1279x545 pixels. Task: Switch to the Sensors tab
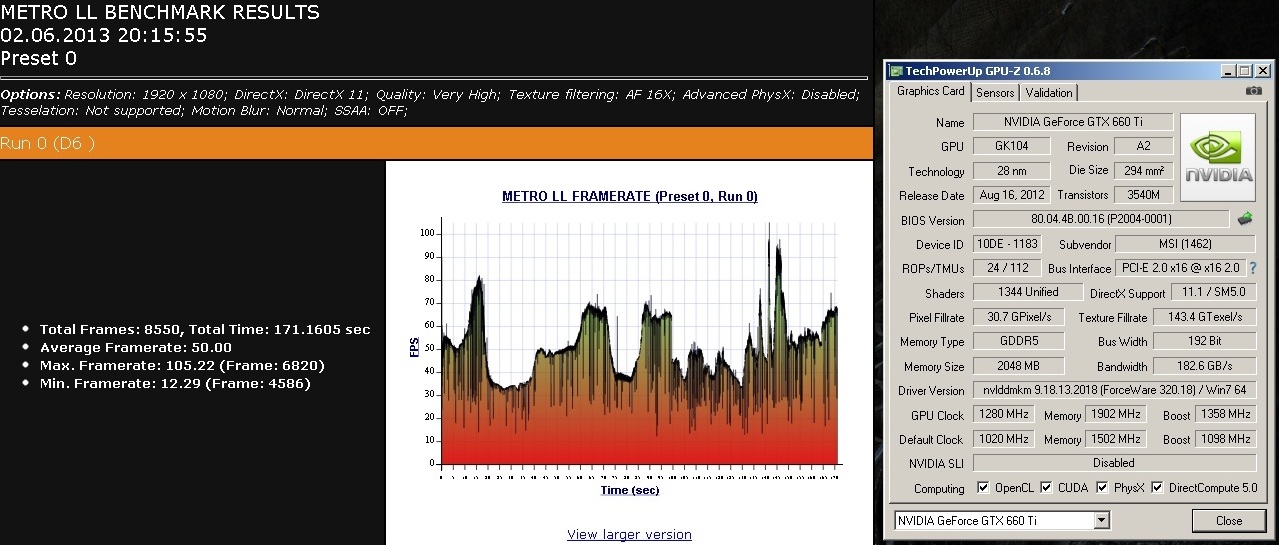(995, 93)
